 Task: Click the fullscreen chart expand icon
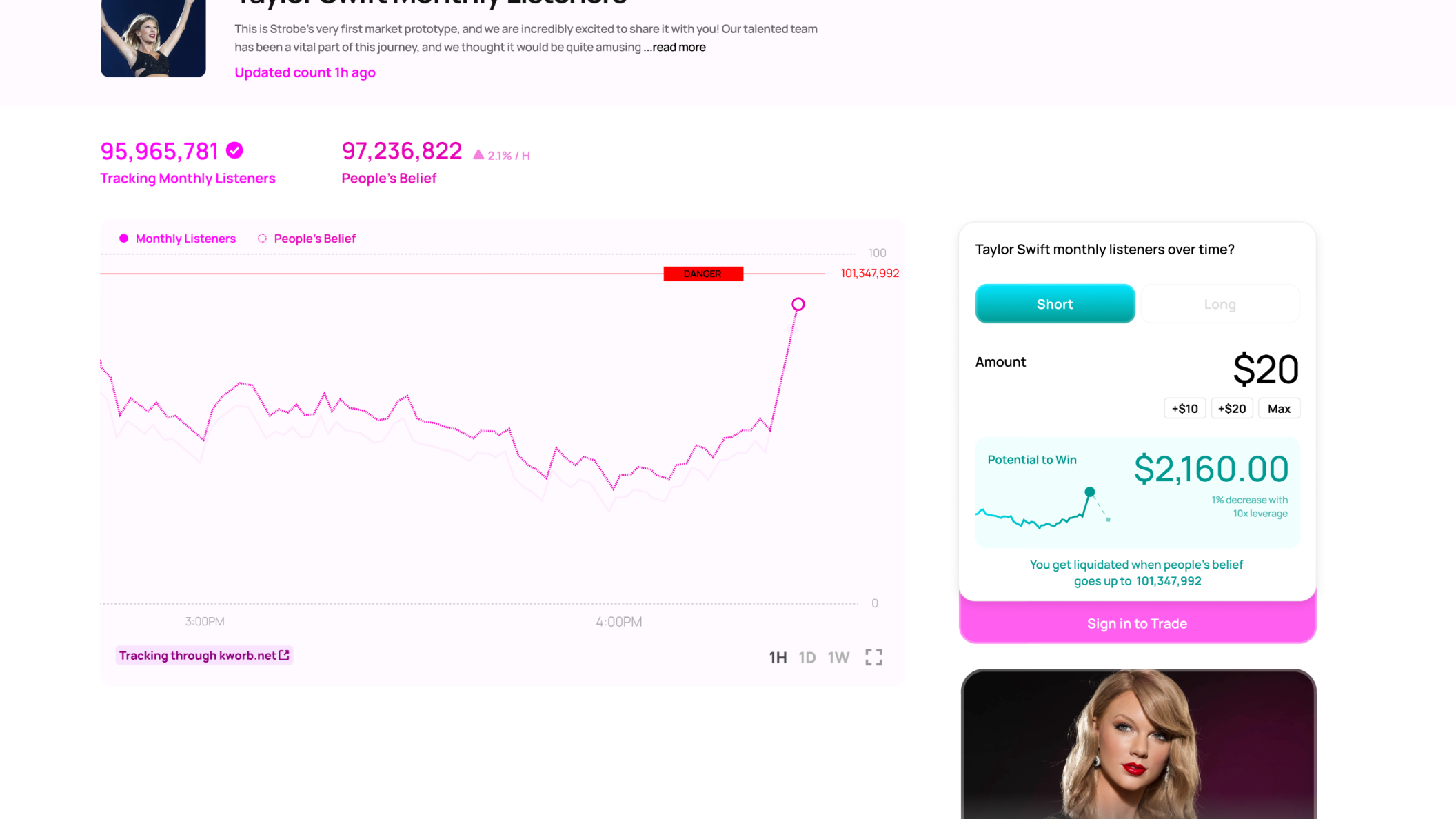(x=873, y=657)
